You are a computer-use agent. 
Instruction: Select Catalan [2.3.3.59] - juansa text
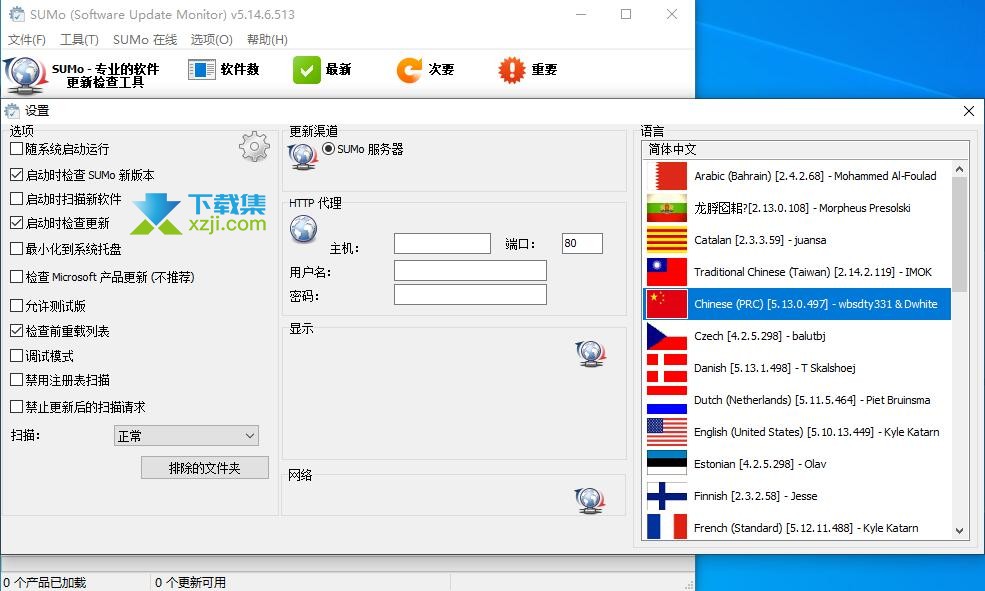coord(760,240)
